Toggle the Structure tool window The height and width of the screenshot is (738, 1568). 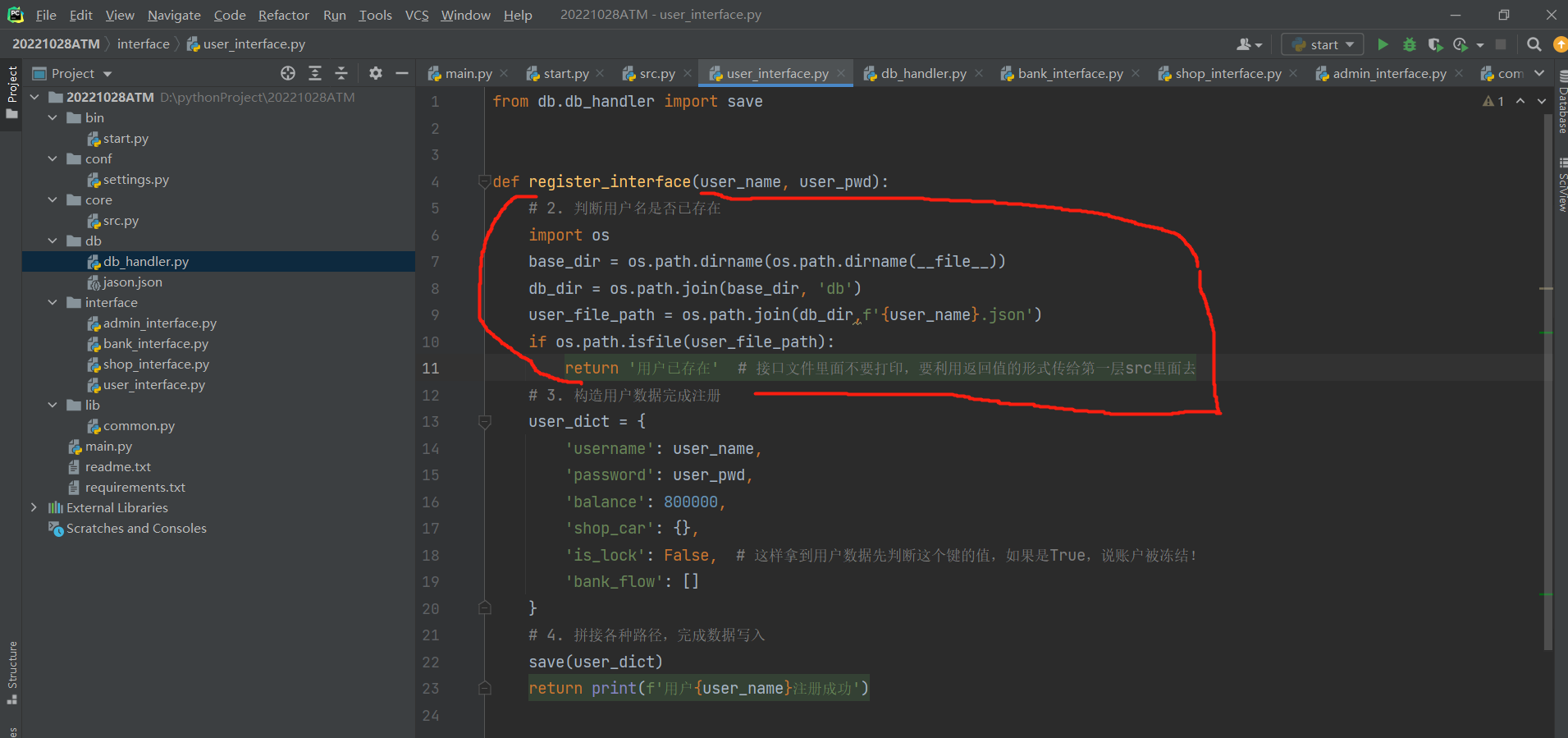12,669
